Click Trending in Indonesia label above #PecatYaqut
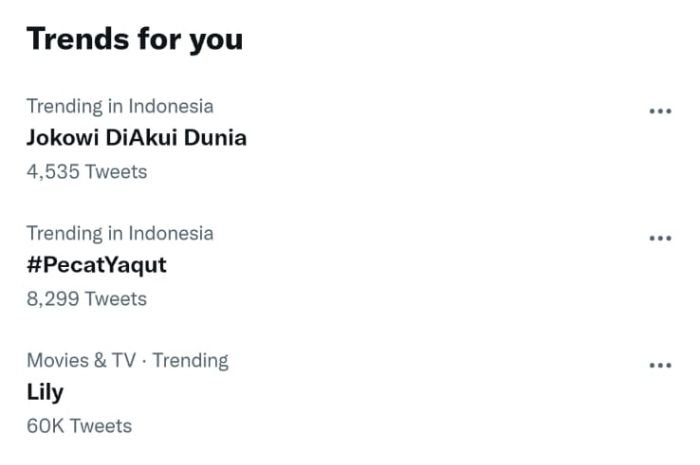 coord(119,233)
